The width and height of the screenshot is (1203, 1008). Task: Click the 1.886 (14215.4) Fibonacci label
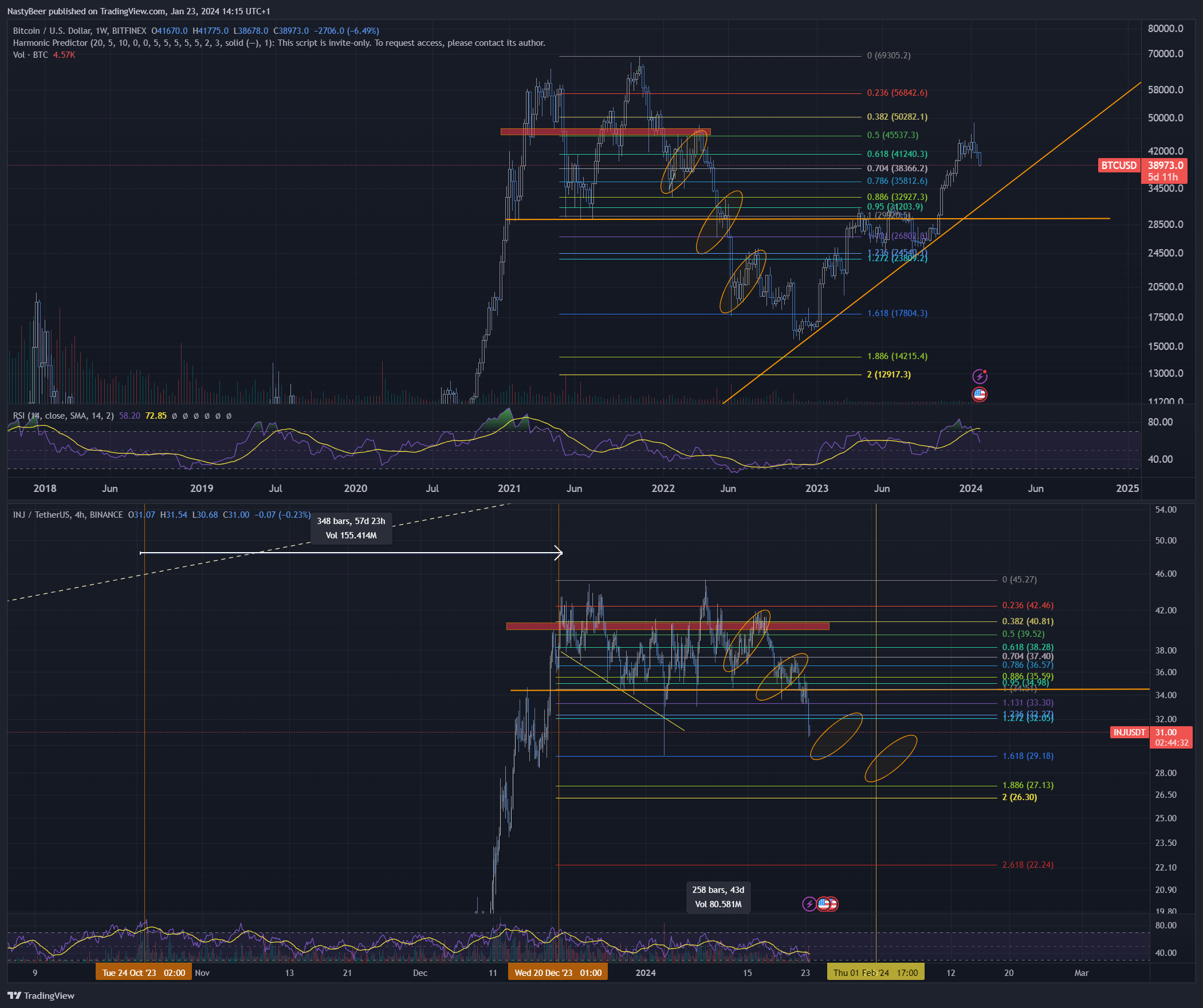[897, 356]
